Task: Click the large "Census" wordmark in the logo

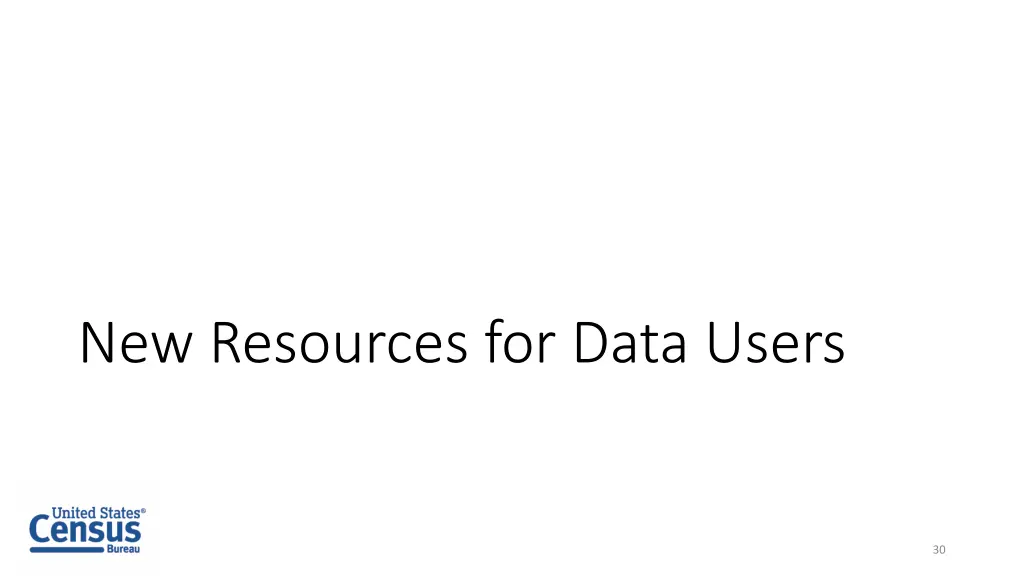Action: tap(85, 530)
